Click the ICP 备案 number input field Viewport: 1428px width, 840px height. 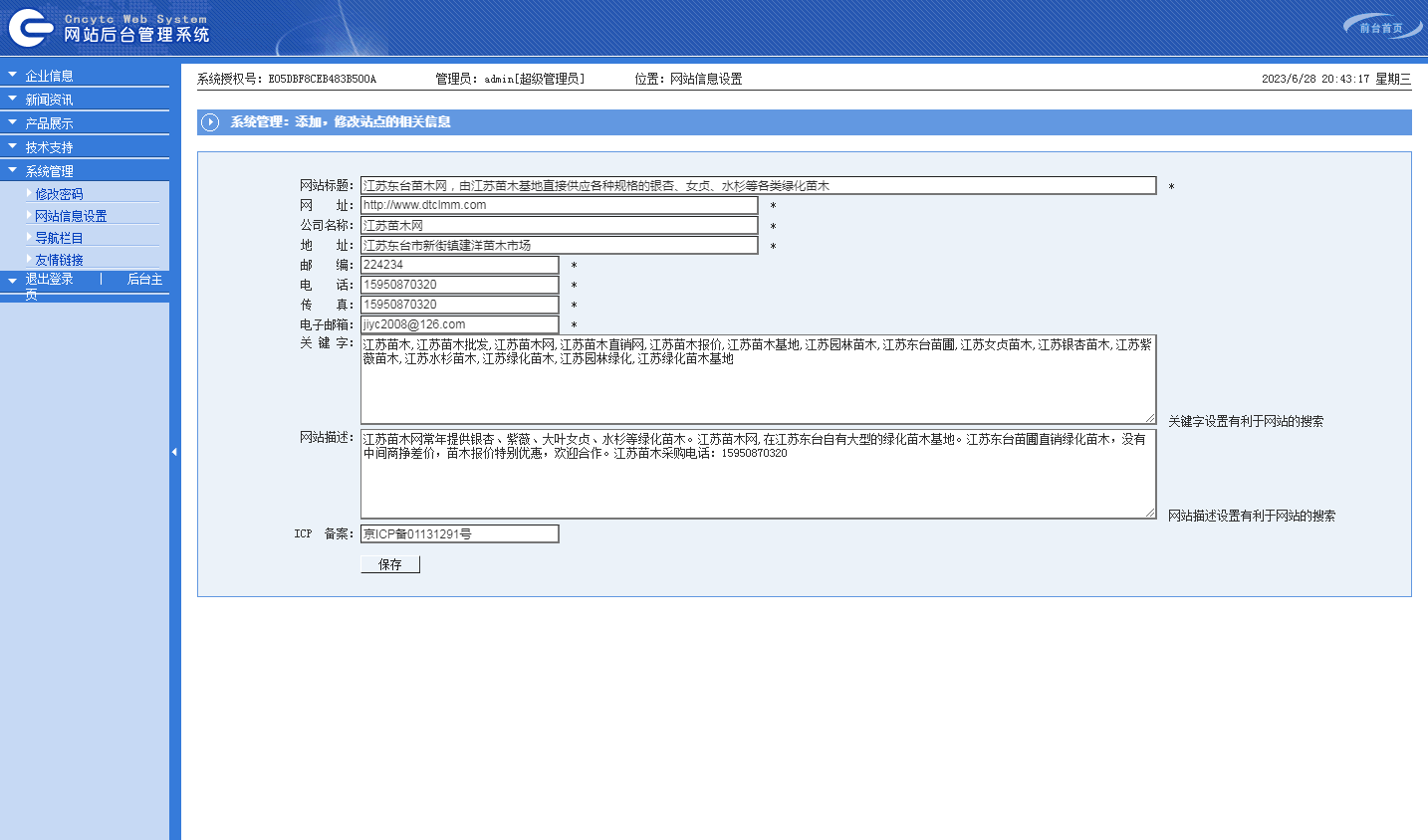point(459,534)
